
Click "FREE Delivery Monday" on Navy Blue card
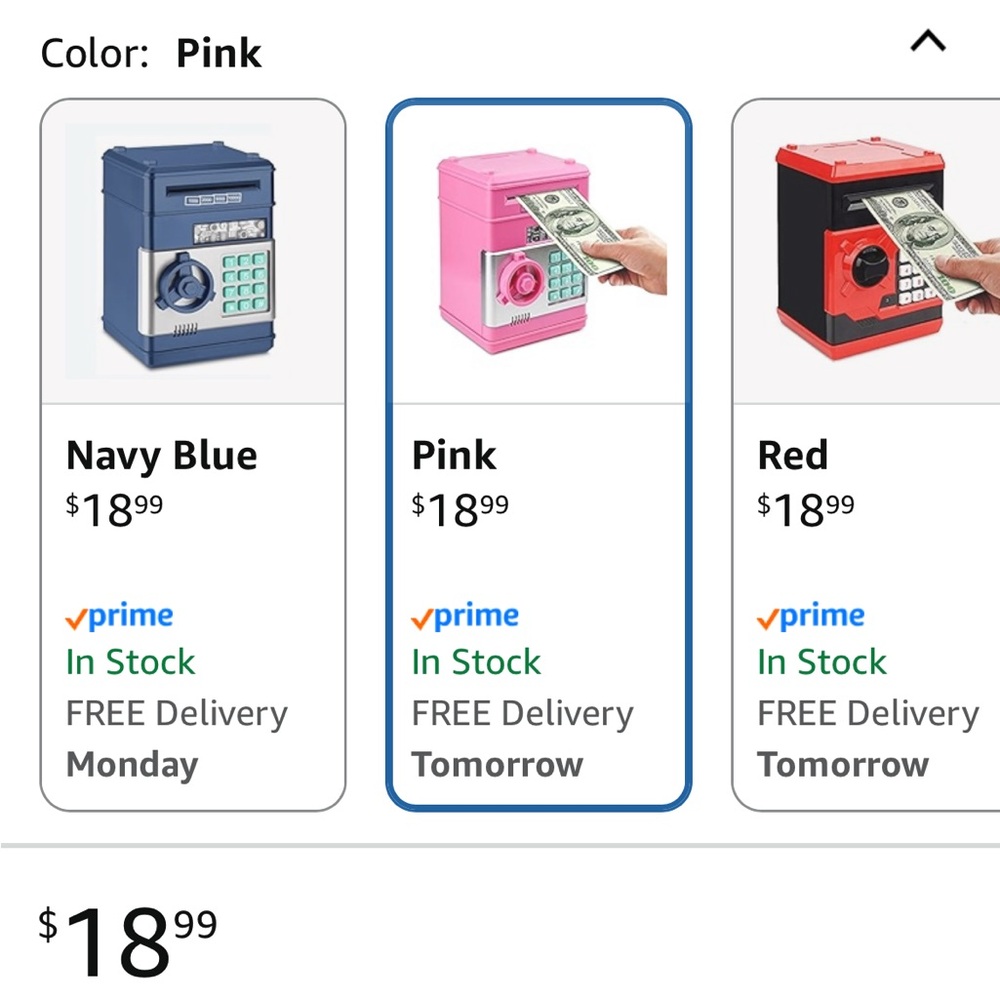pos(176,739)
